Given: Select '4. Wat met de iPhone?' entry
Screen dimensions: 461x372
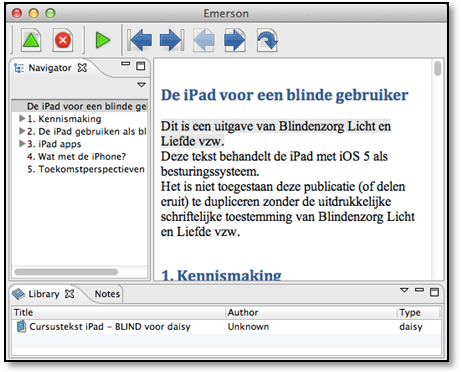Looking at the screenshot, I should pyautogui.click(x=77, y=156).
